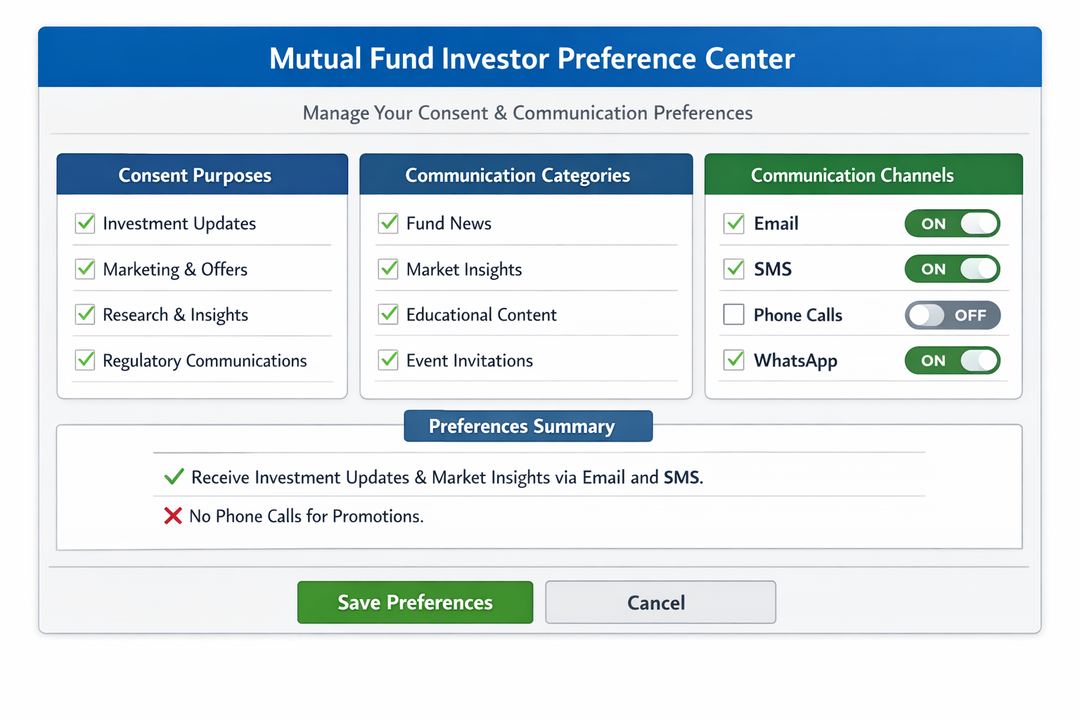Click the red X beside No Phone Calls

(x=172, y=516)
